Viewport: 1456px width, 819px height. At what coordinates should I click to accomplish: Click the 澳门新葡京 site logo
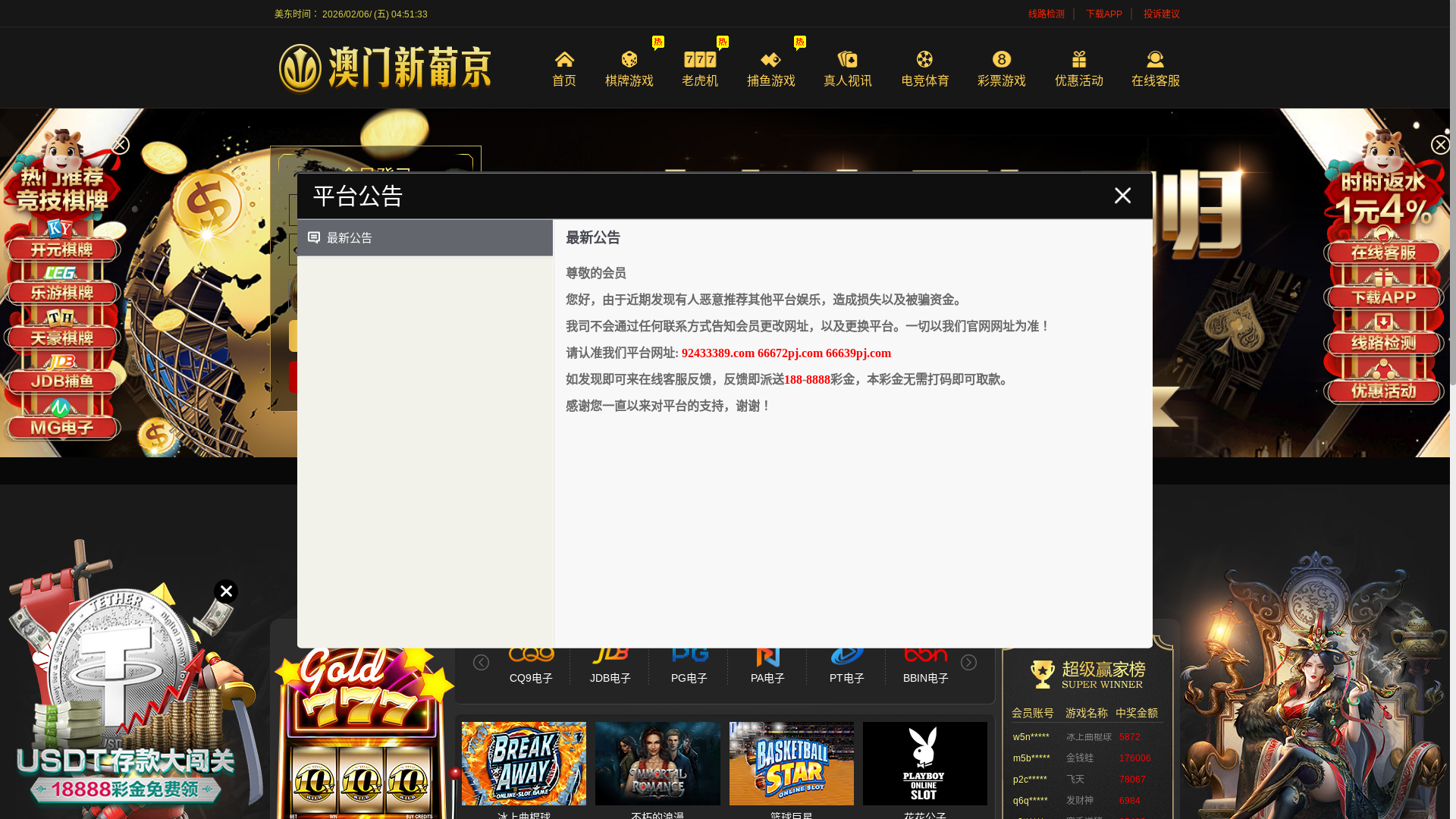[x=384, y=68]
